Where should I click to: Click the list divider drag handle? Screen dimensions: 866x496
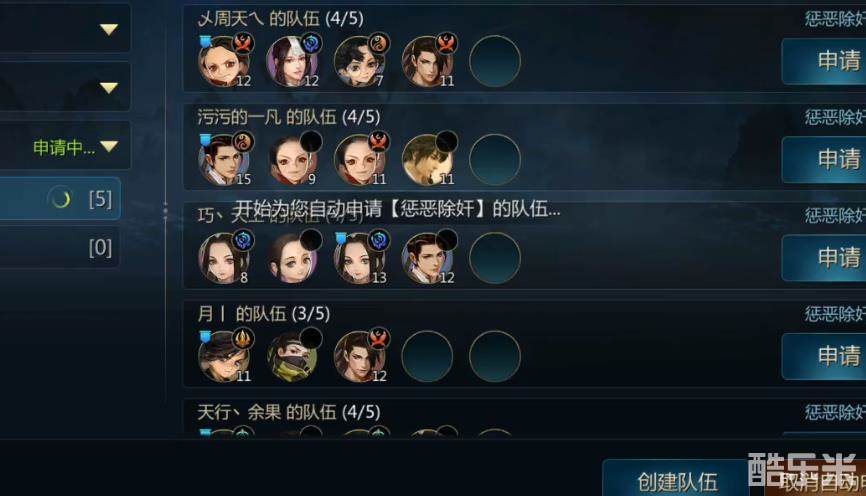click(165, 211)
